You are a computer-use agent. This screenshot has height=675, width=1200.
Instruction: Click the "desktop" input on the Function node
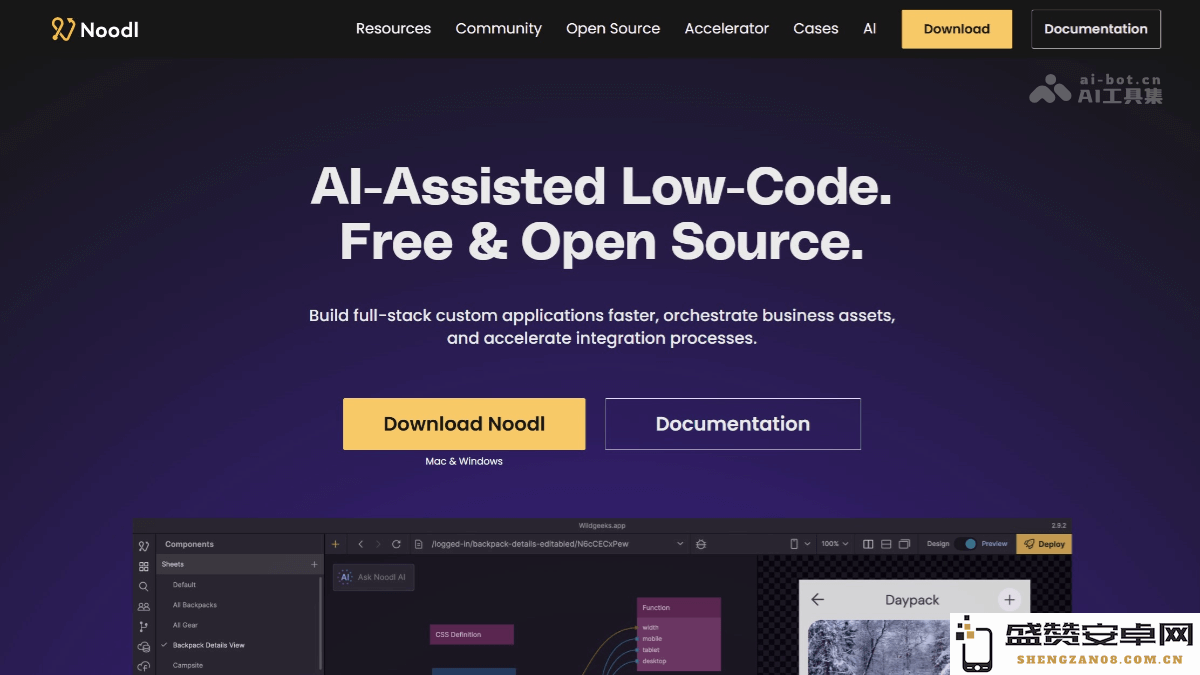[x=654, y=661]
